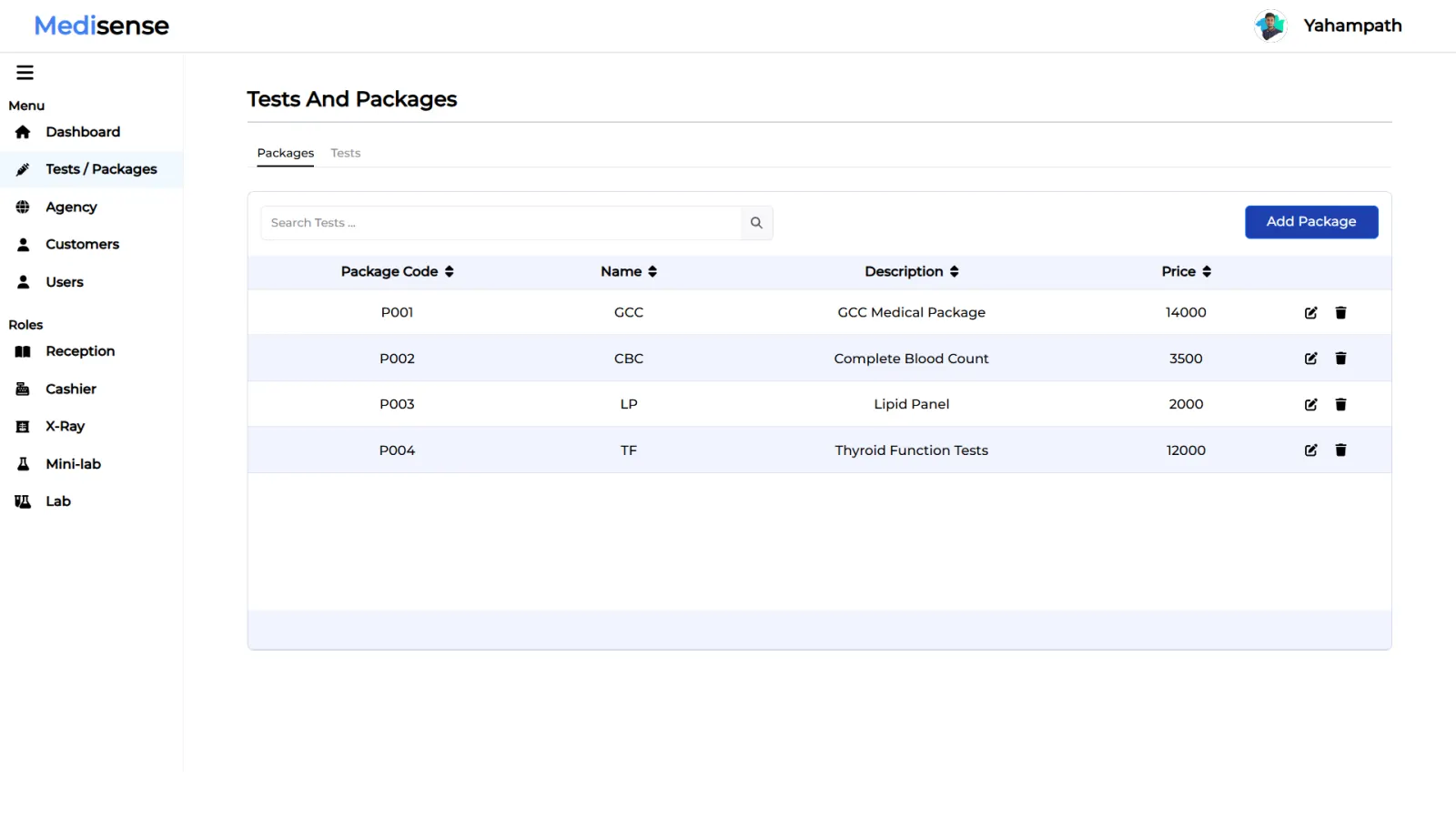Click the Medisense logo link
Image resolution: width=1456 pixels, height=819 pixels.
[x=102, y=25]
